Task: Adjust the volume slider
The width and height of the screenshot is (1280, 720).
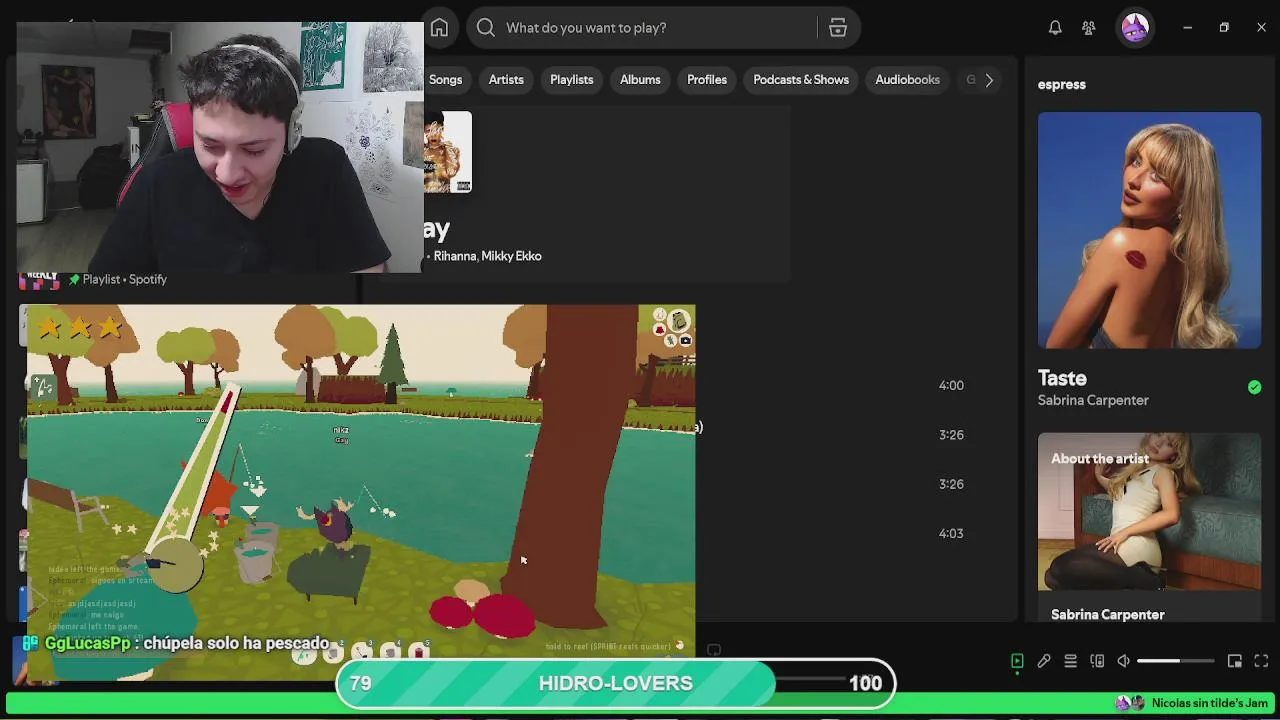Action: pos(1176,661)
